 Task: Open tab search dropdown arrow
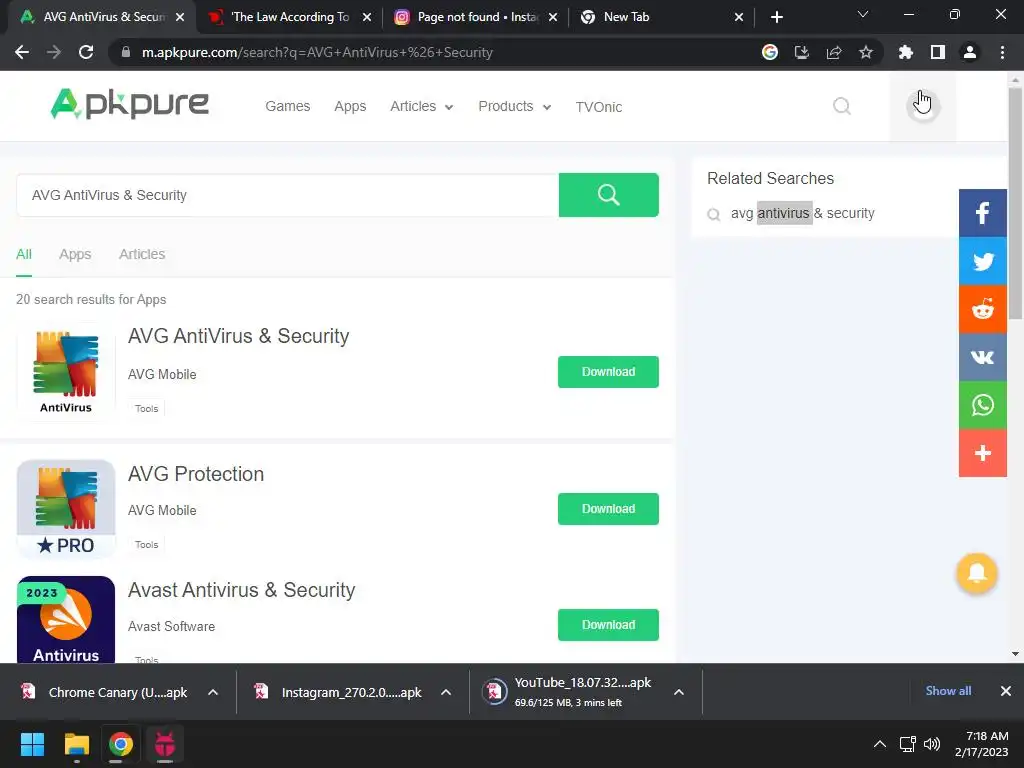(x=863, y=14)
